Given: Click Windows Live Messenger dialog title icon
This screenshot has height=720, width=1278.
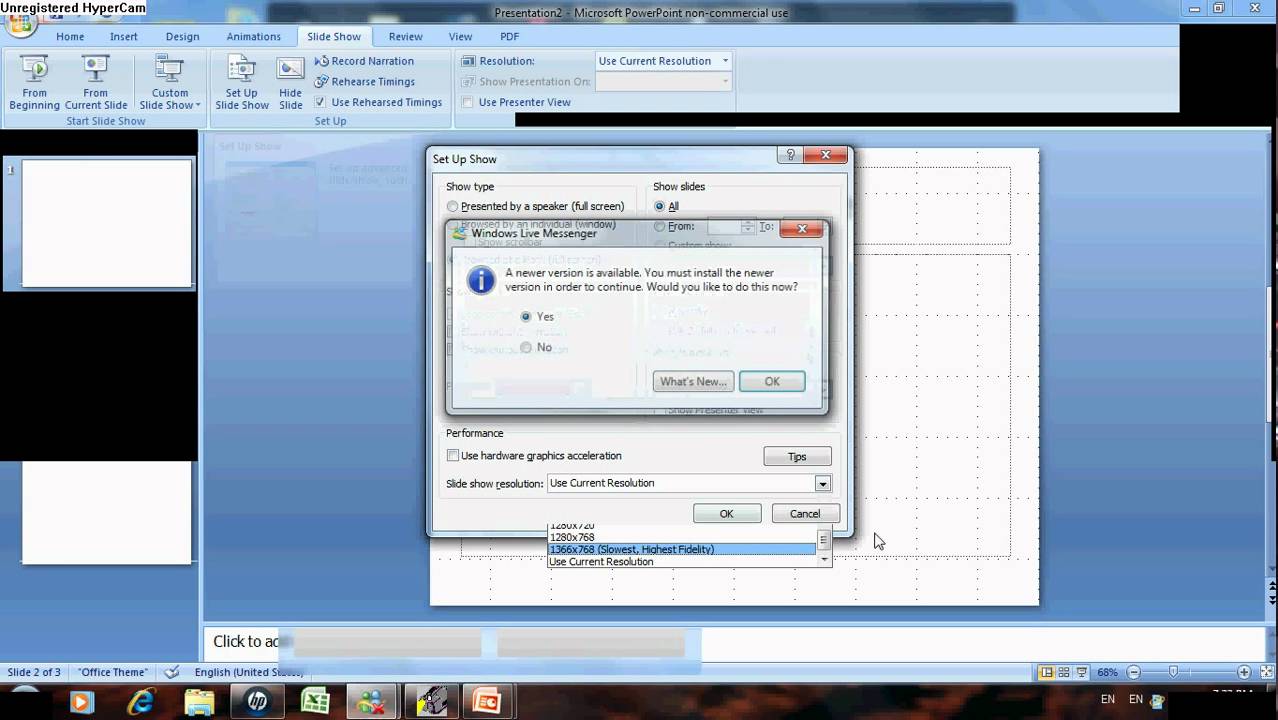Looking at the screenshot, I should [x=460, y=233].
